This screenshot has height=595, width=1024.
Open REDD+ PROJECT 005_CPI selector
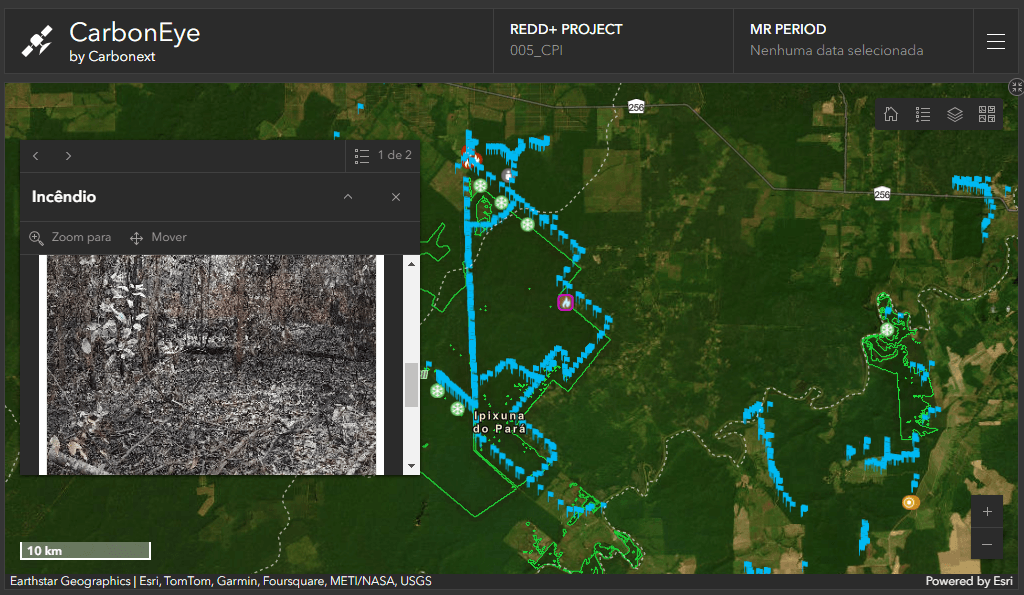(x=613, y=40)
